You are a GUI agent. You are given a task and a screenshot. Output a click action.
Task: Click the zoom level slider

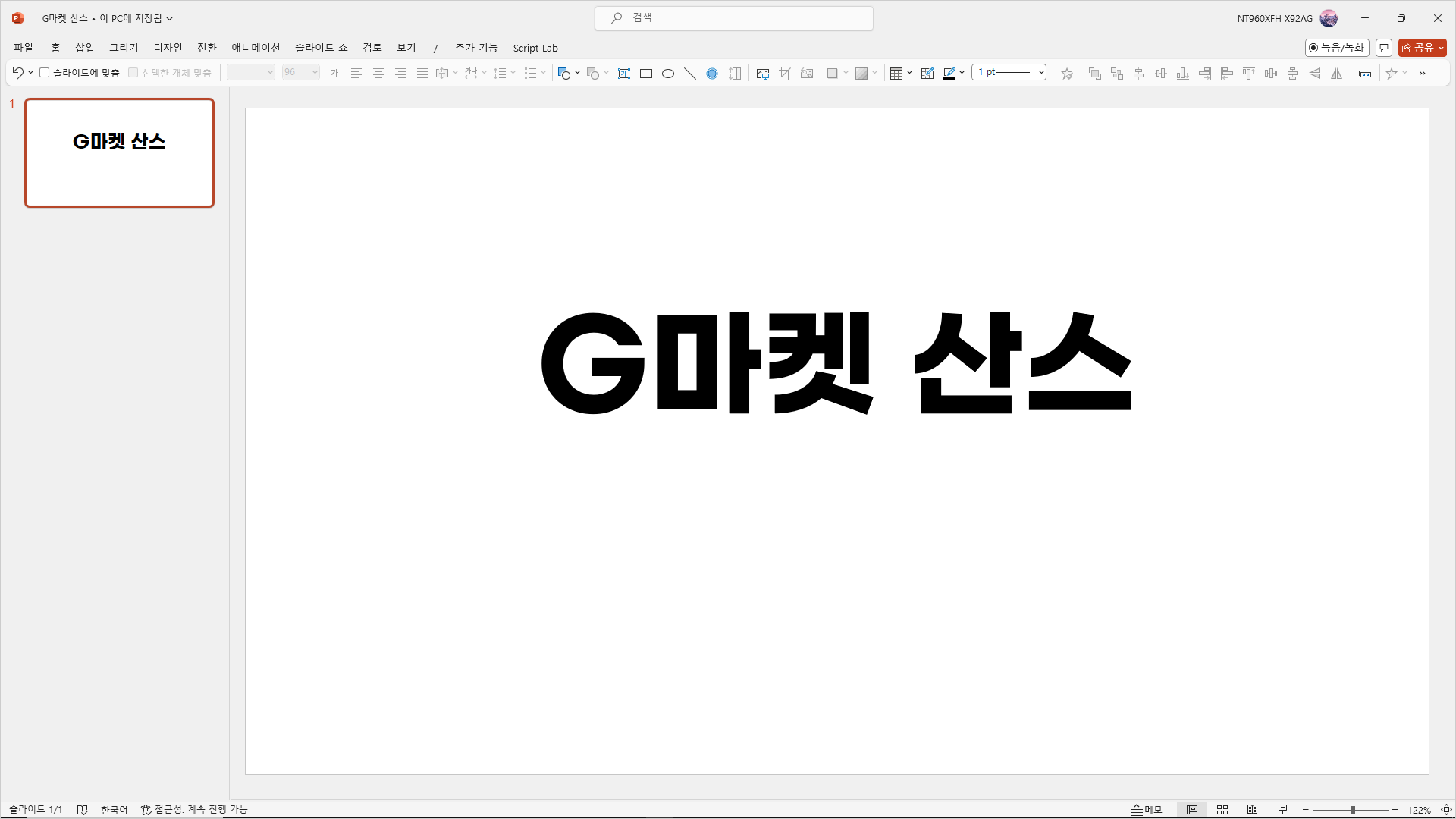(x=1353, y=810)
